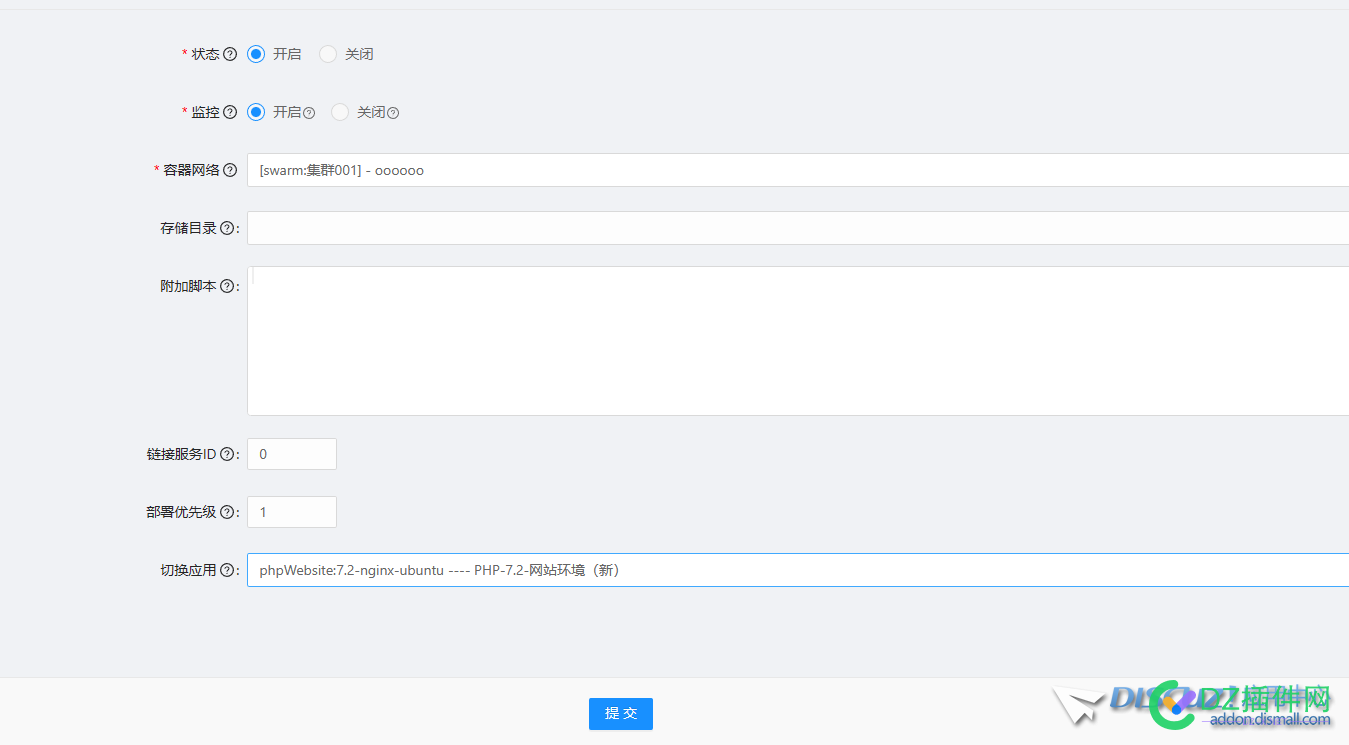Screen dimensions: 1349x745
Task: Focus the 附加脚本 text area
Action: [x=798, y=341]
